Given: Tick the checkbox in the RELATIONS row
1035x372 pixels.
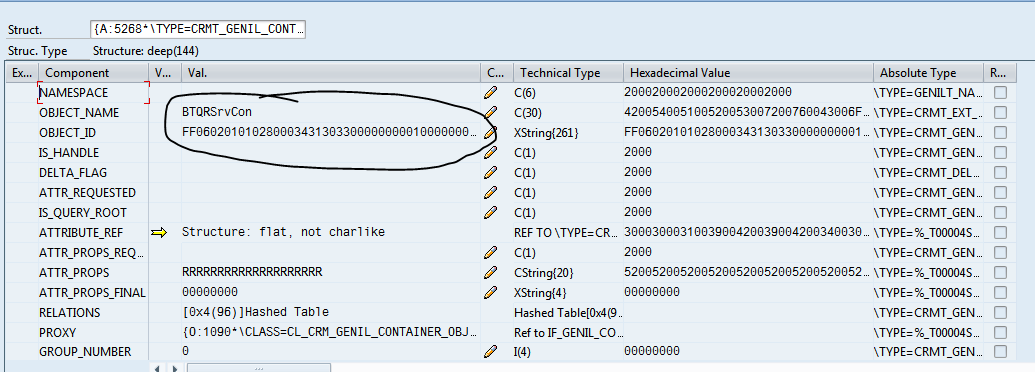Looking at the screenshot, I should point(1000,312).
